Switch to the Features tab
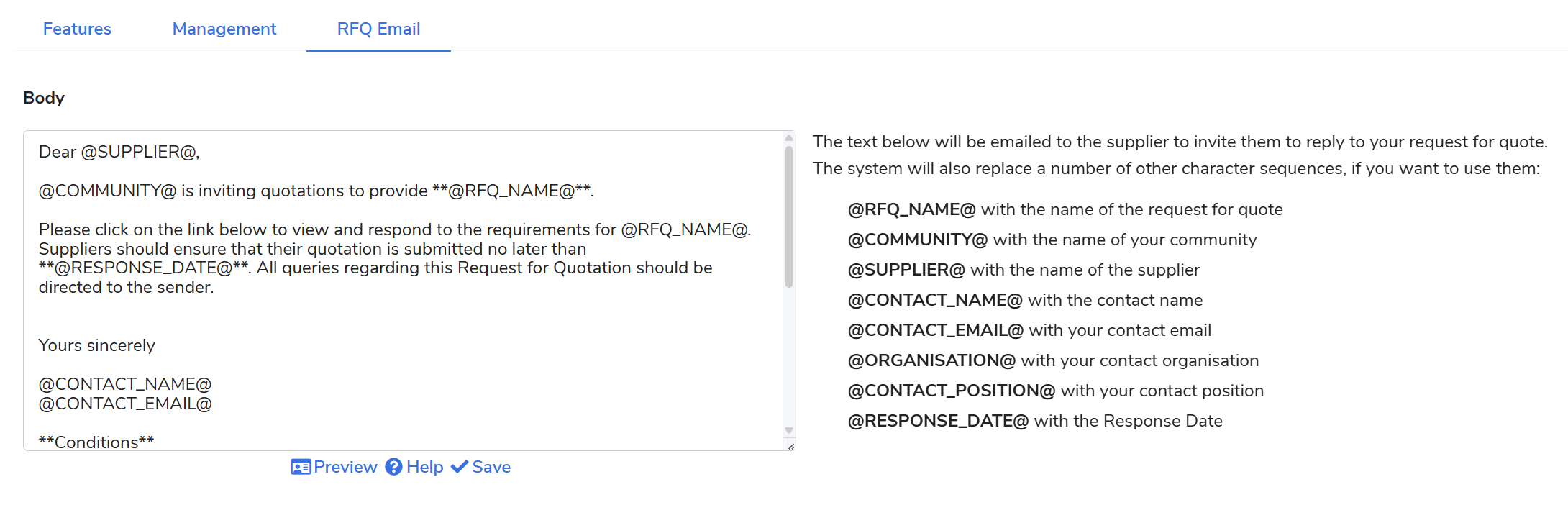Viewport: 1568px width, 505px height. point(77,29)
